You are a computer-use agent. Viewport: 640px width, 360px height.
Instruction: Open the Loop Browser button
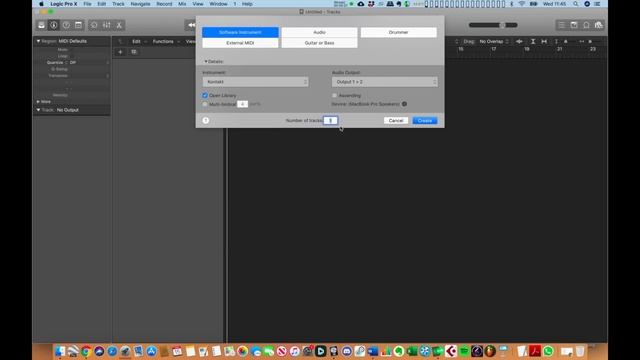(586, 25)
